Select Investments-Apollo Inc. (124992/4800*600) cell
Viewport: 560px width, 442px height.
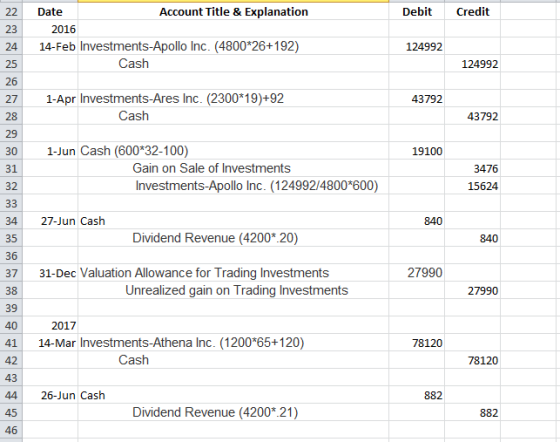click(x=233, y=186)
